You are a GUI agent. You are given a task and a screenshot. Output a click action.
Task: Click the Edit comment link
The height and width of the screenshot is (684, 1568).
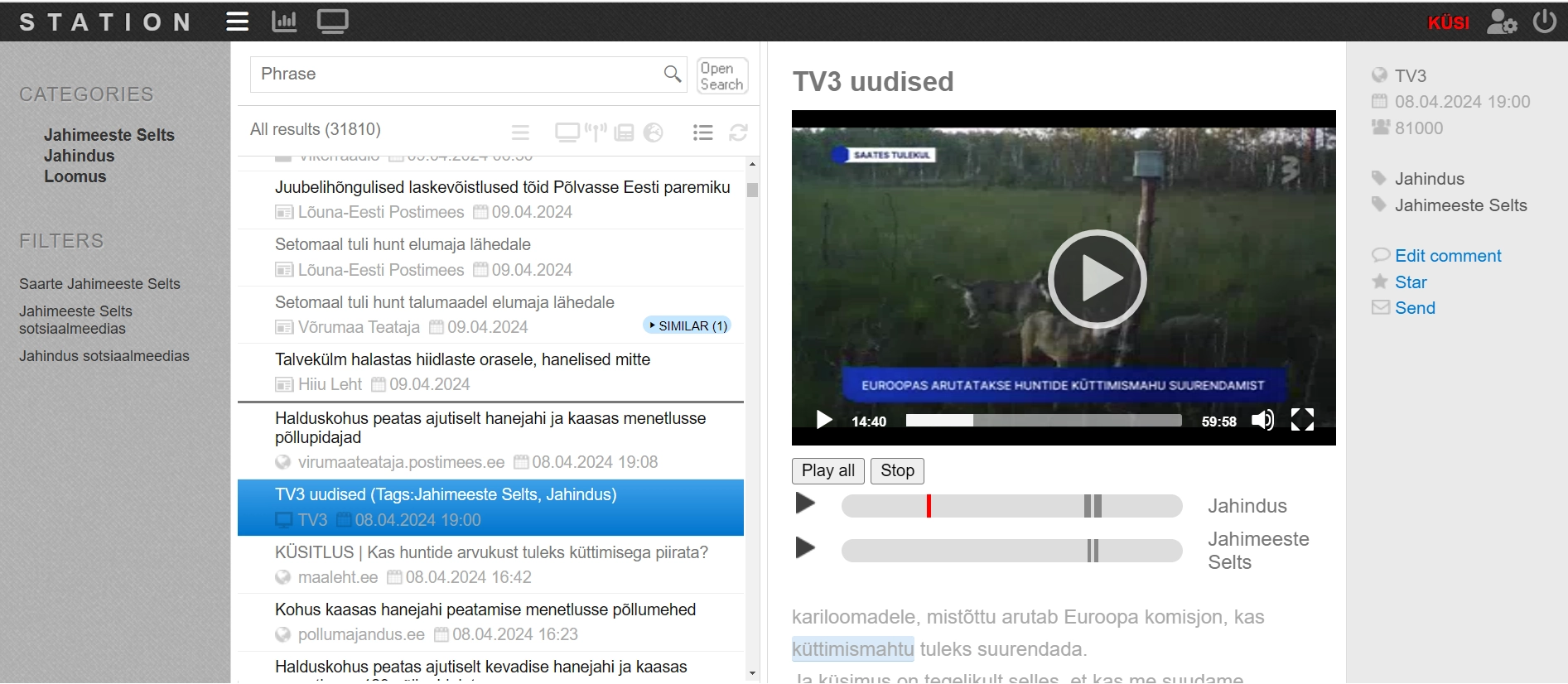pyautogui.click(x=1447, y=256)
